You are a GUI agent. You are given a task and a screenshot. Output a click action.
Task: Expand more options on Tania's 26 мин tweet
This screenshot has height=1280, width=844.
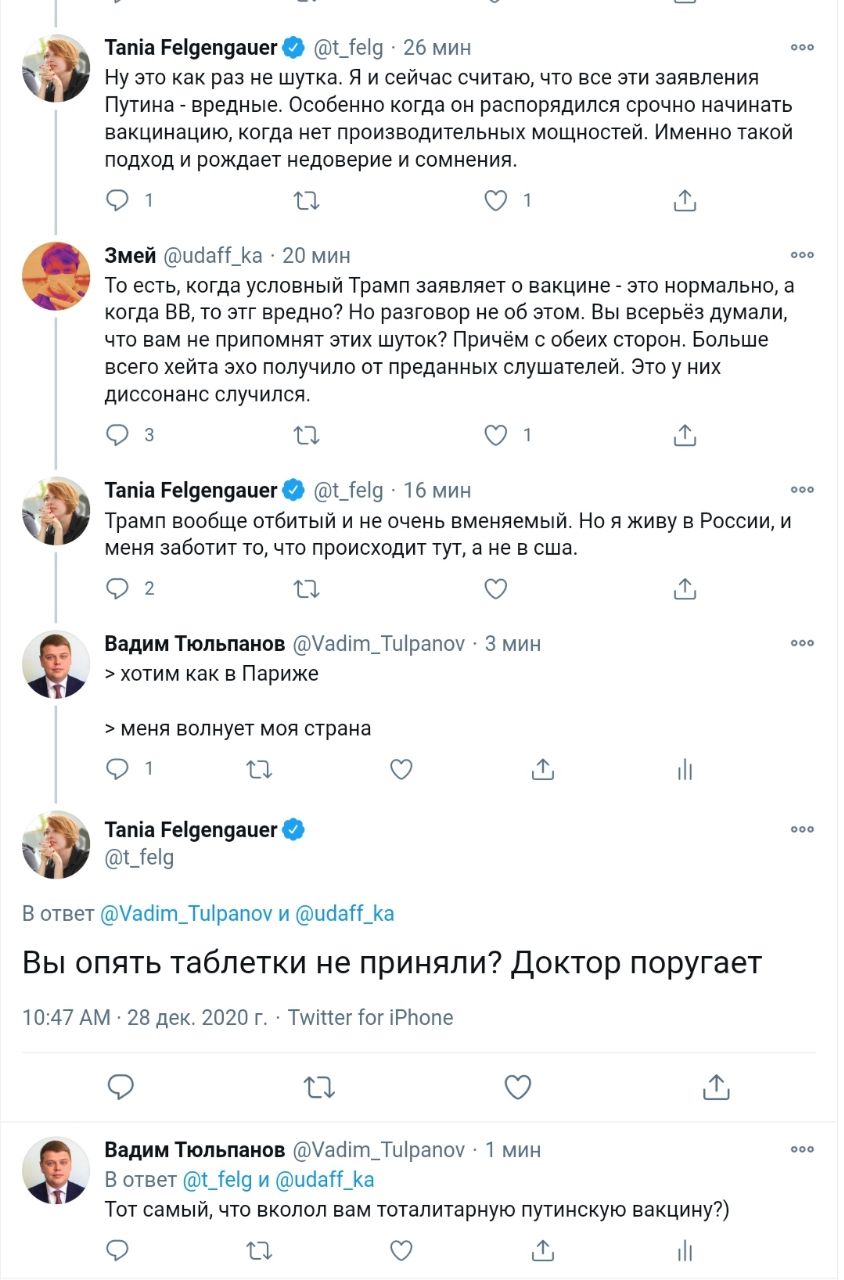pos(802,48)
